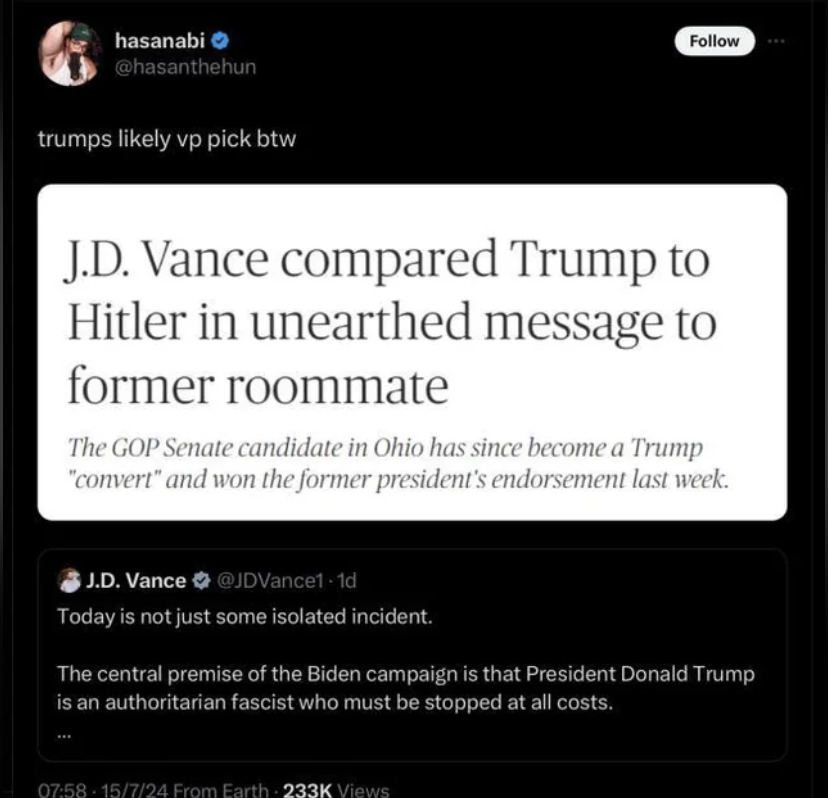
Task: Open the three-dot more options menu
Action: pyautogui.click(x=776, y=41)
